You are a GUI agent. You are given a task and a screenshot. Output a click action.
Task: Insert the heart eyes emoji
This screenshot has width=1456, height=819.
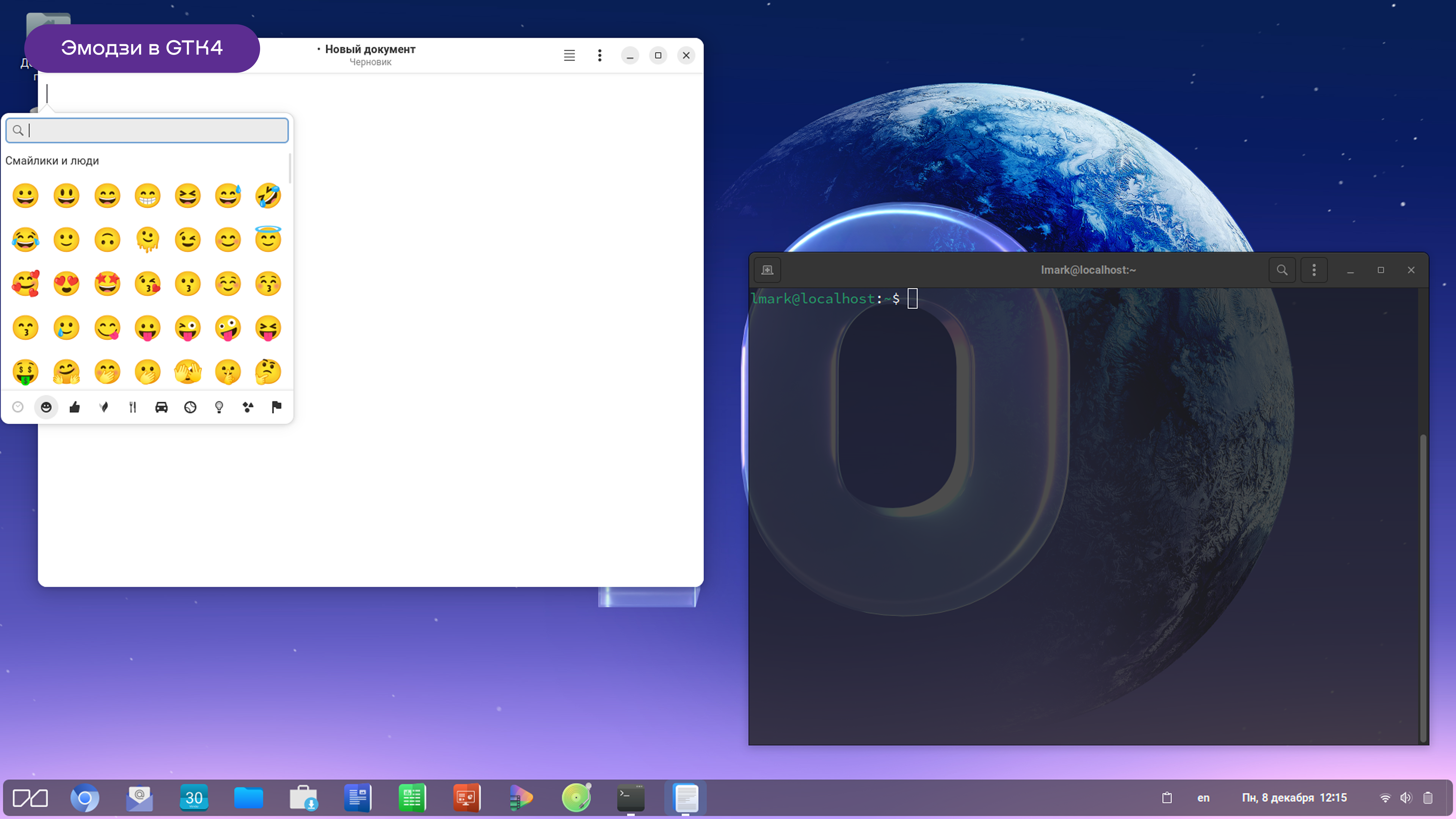tap(66, 284)
